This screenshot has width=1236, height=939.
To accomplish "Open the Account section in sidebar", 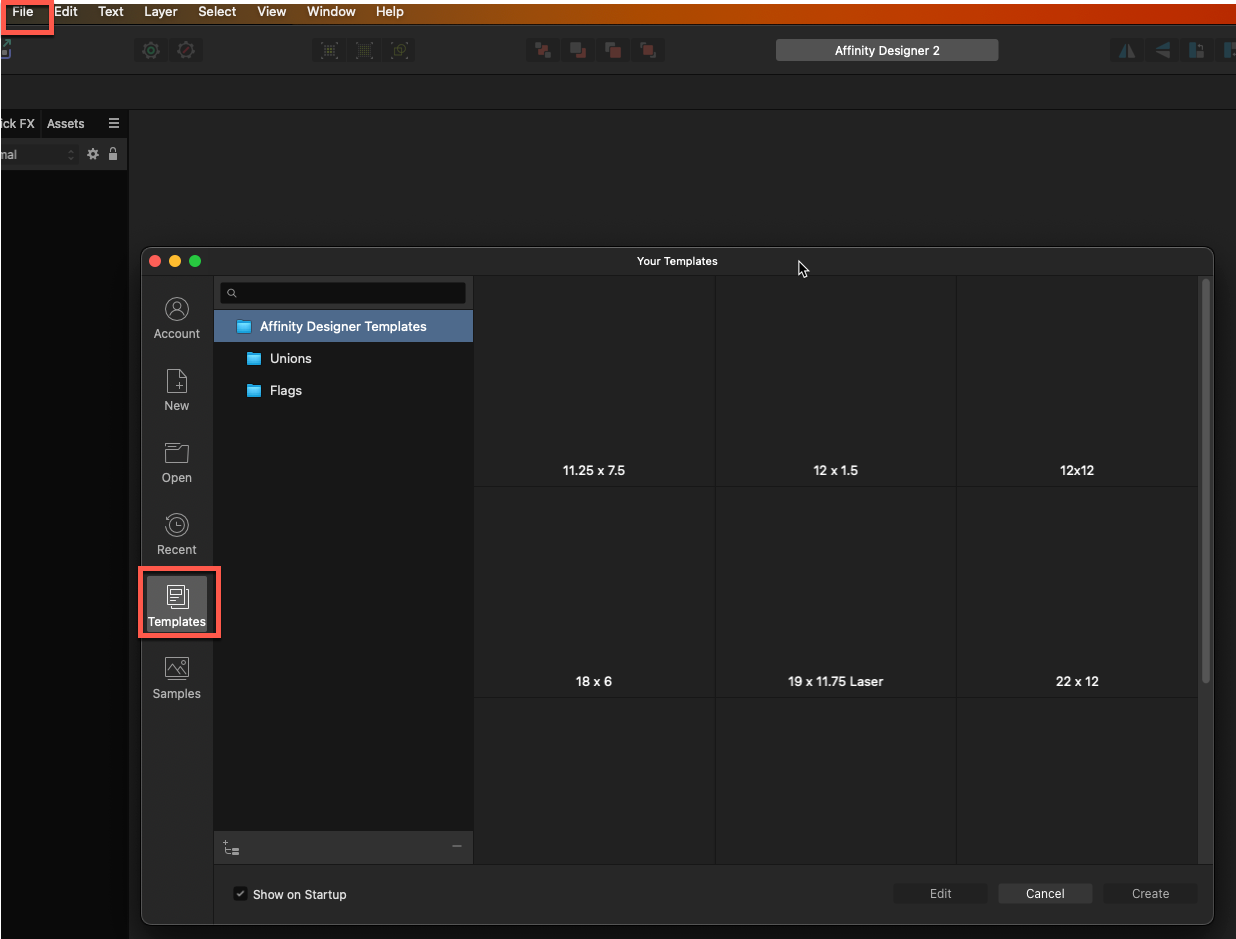I will 177,318.
